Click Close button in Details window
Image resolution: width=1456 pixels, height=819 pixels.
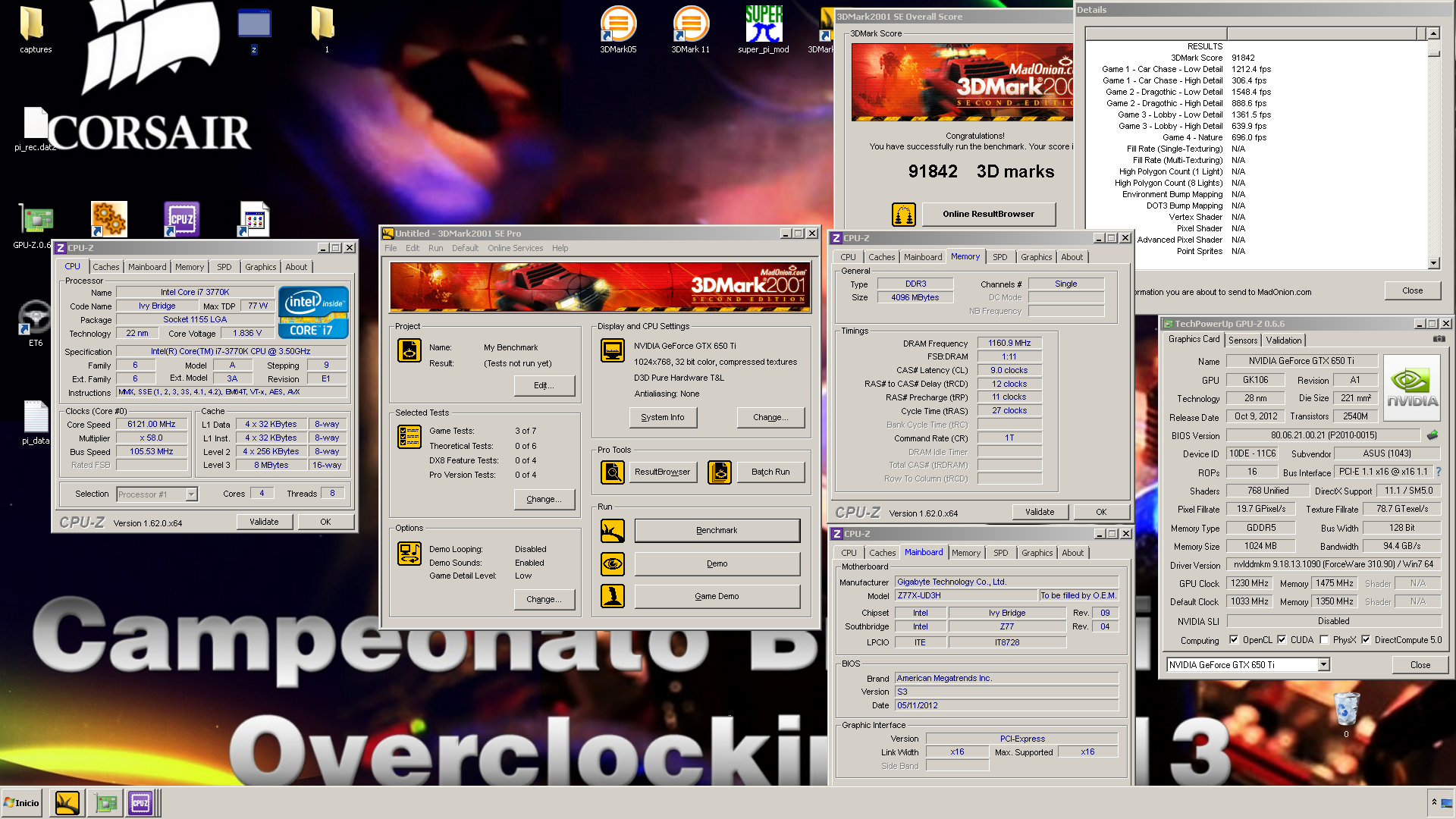(1412, 290)
